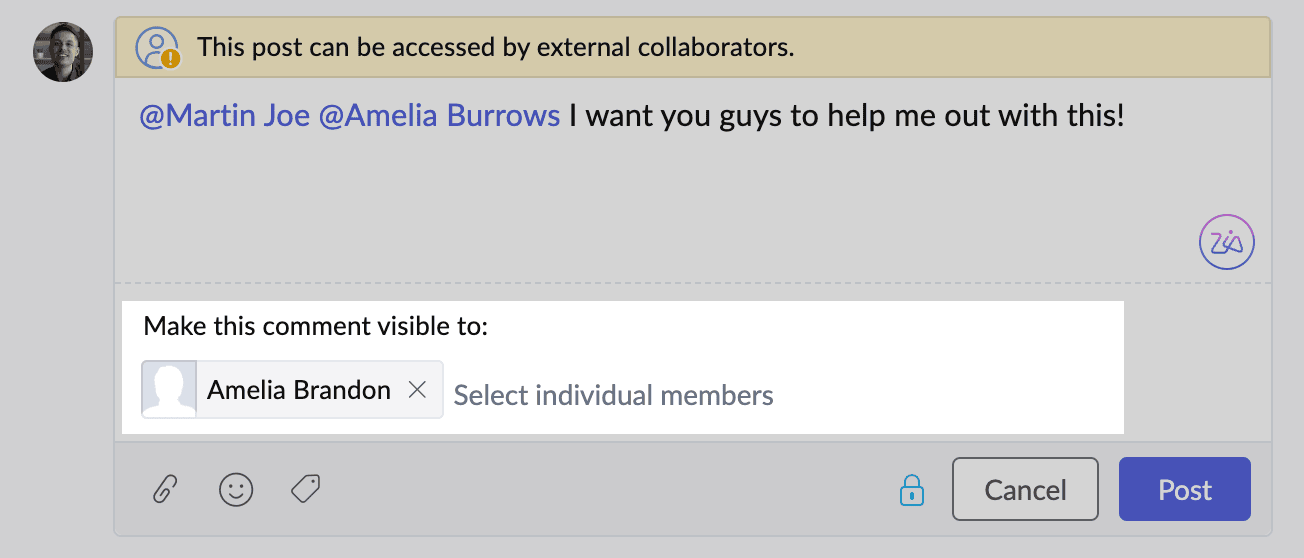The height and width of the screenshot is (558, 1304).
Task: Click the paperclip attach file icon
Action: [164, 490]
